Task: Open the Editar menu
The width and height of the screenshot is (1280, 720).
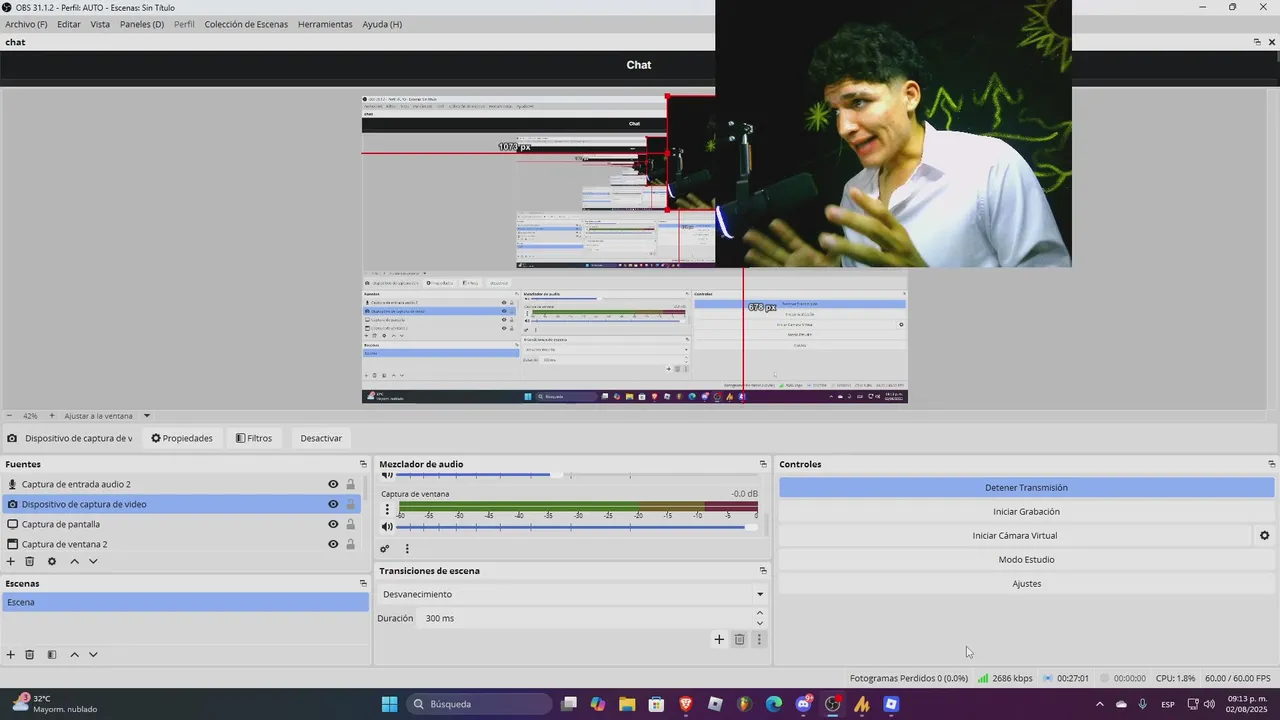Action: pyautogui.click(x=69, y=24)
